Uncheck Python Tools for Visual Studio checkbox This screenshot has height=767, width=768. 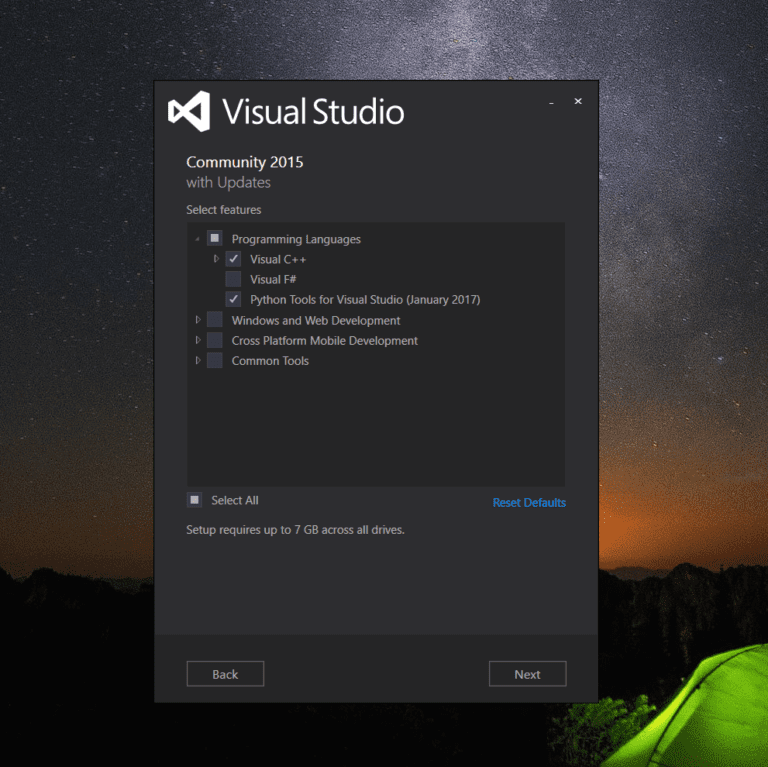pos(233,299)
